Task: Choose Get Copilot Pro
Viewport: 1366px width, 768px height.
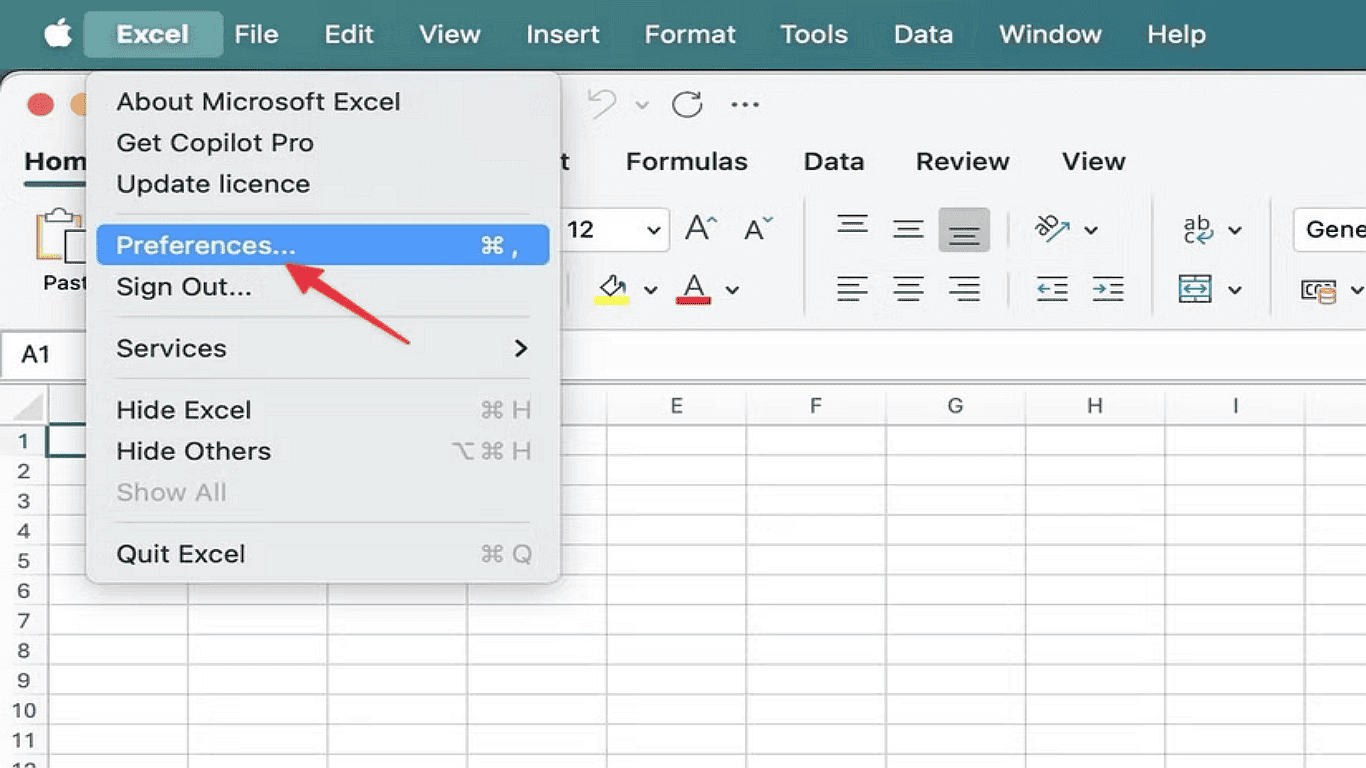Action: [323, 143]
